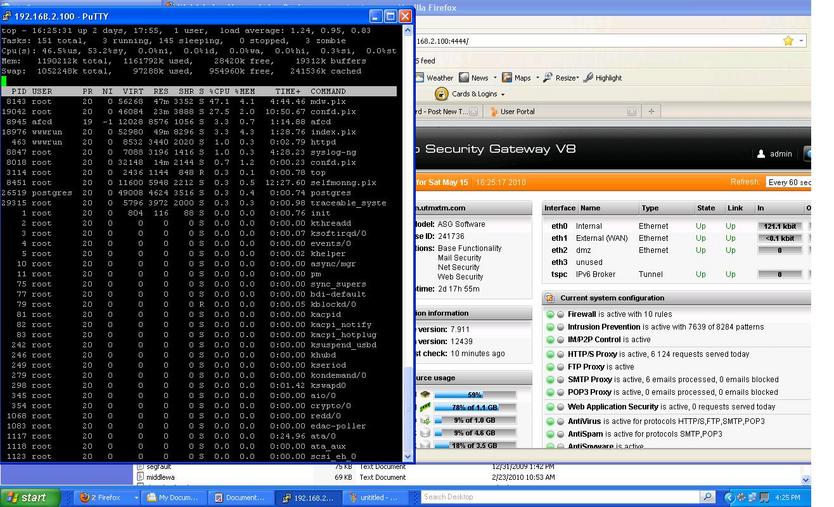Viewport: 834px width, 507px height.
Task: Open the Weather toolbar button
Action: click(435, 78)
